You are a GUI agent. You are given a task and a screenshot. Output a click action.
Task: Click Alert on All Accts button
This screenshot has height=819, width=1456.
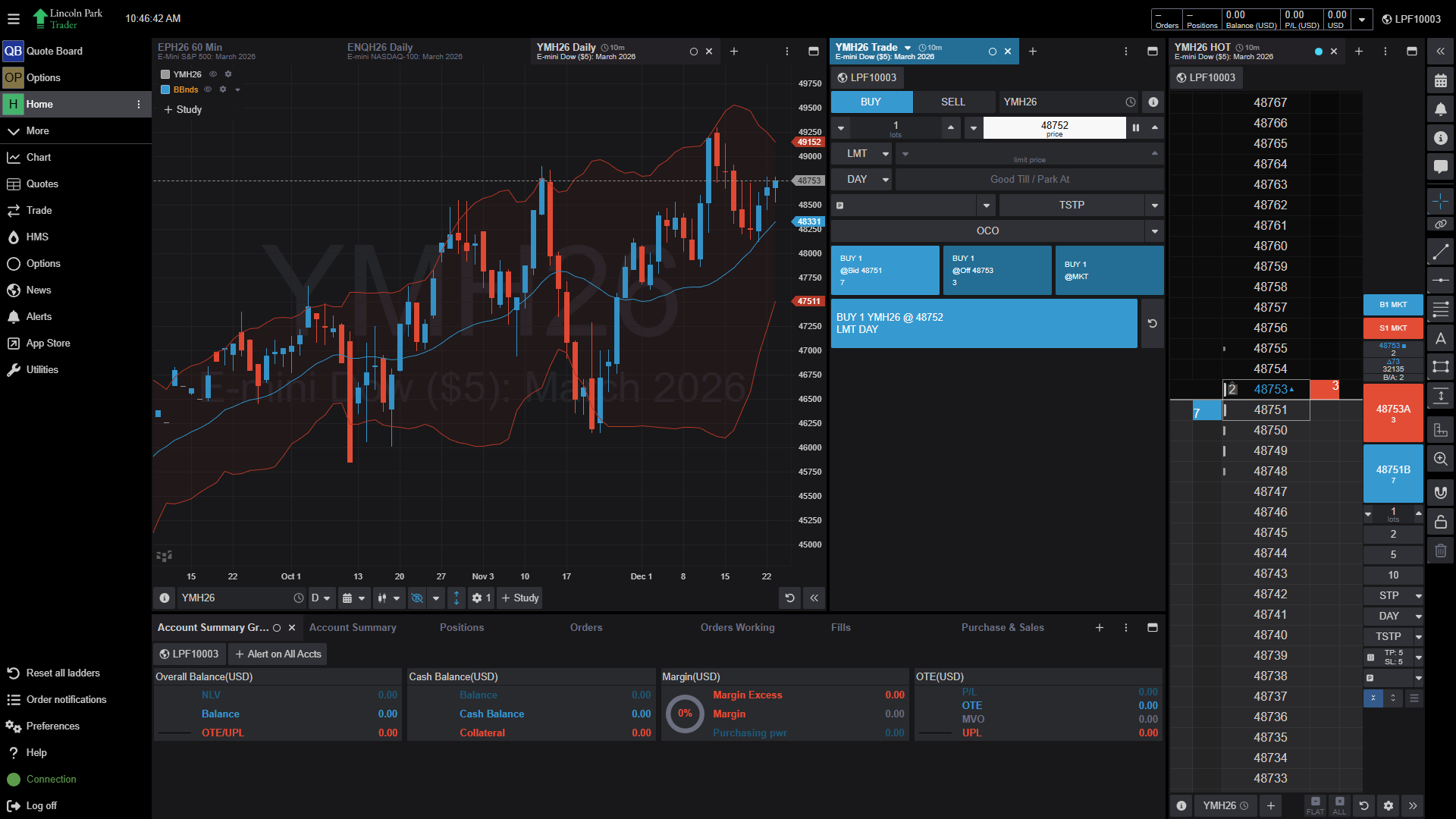278,654
